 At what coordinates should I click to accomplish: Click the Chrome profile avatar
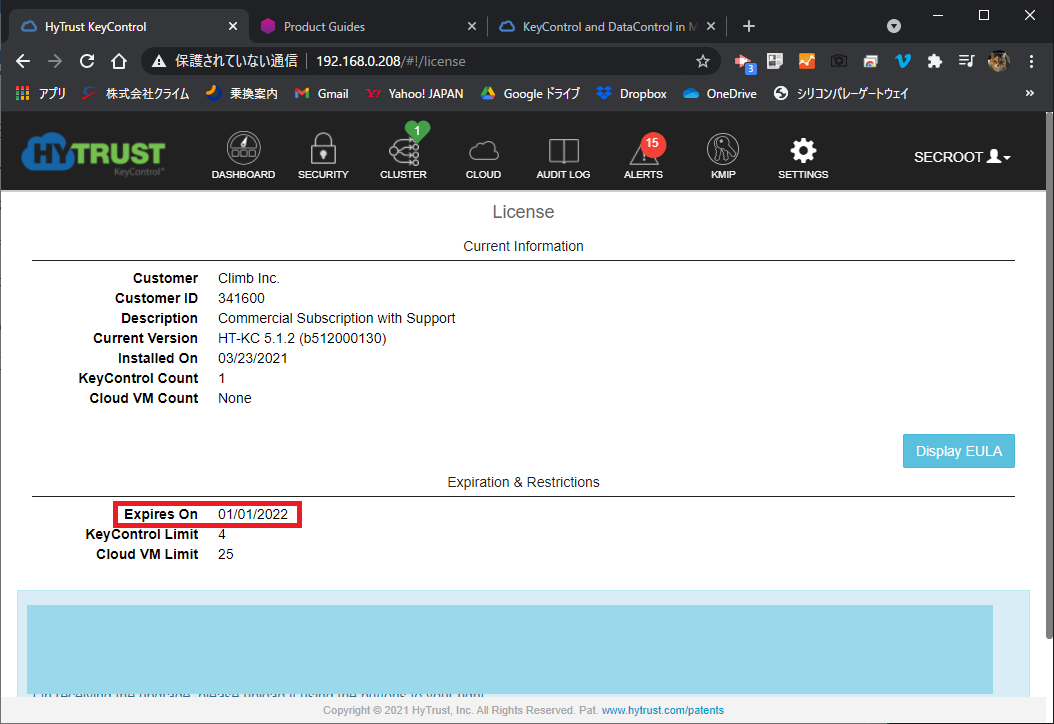[999, 61]
